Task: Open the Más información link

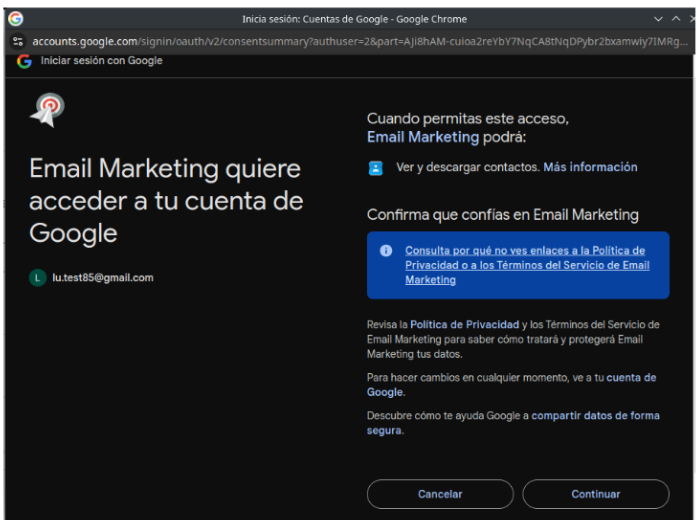Action: [x=590, y=167]
